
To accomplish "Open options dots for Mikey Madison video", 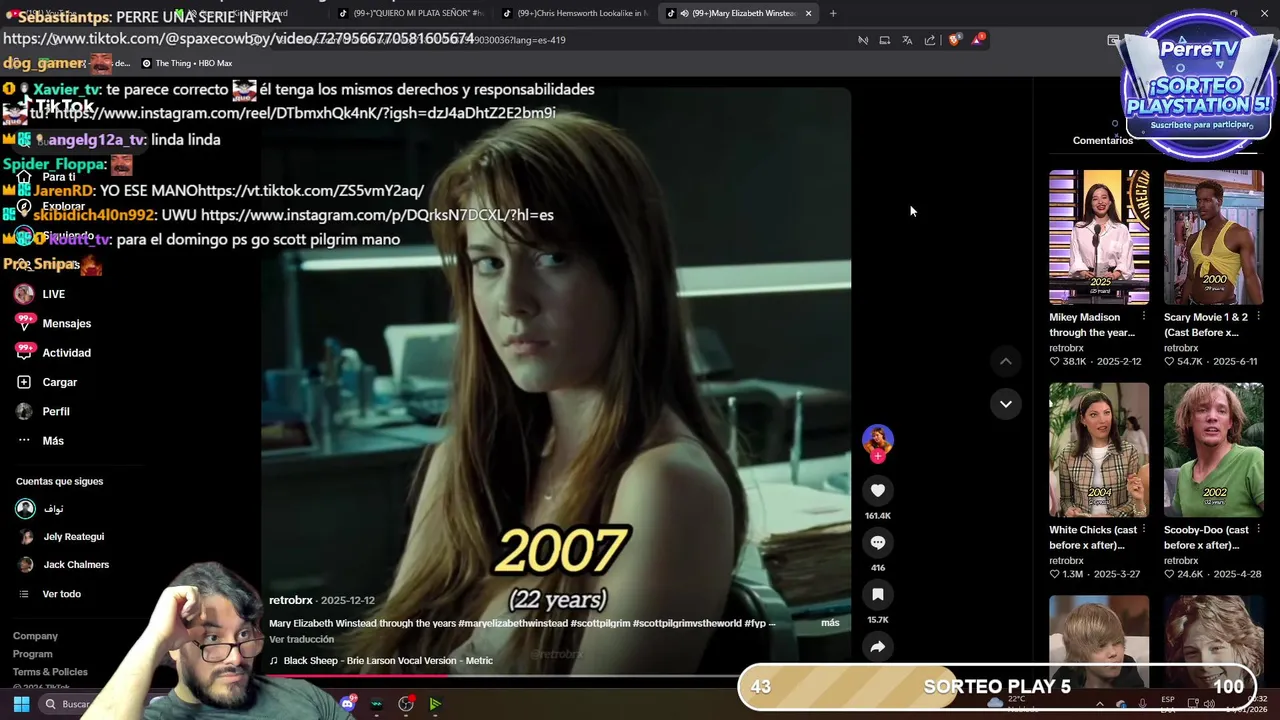I will (1144, 317).
